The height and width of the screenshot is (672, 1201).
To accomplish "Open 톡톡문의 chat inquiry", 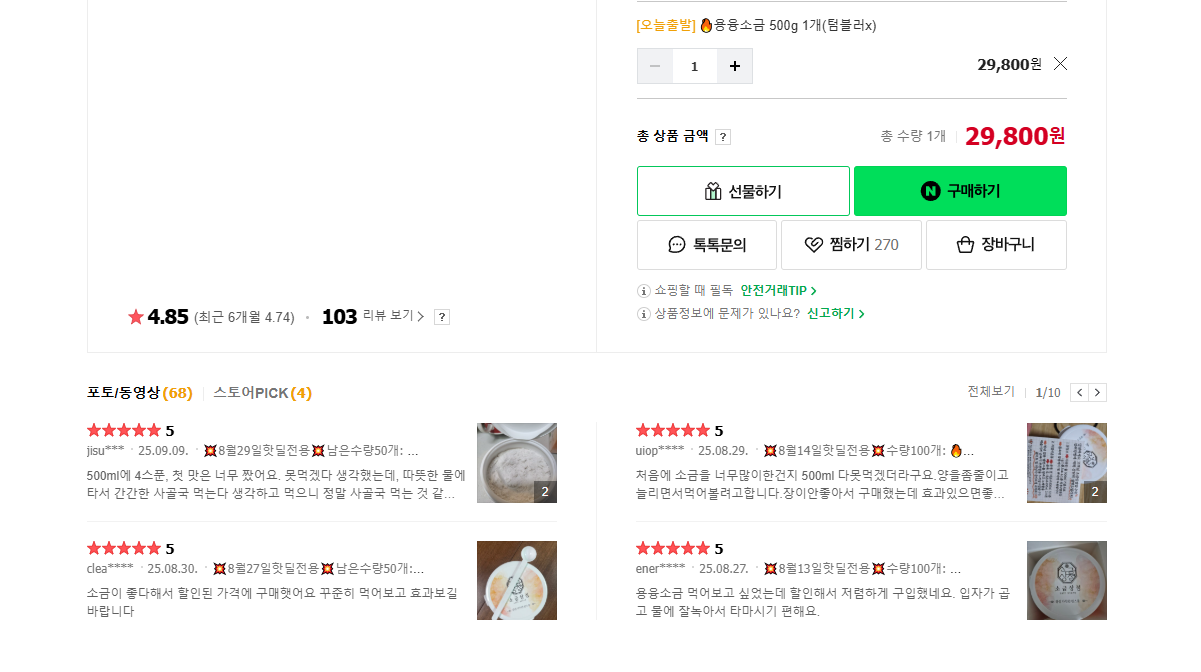I will tap(708, 245).
